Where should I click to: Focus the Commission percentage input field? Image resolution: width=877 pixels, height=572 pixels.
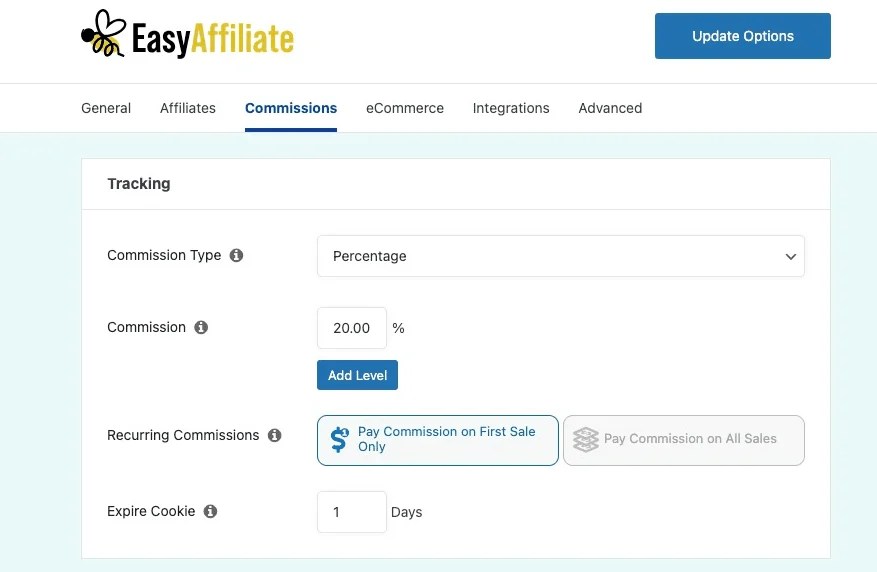tap(351, 328)
